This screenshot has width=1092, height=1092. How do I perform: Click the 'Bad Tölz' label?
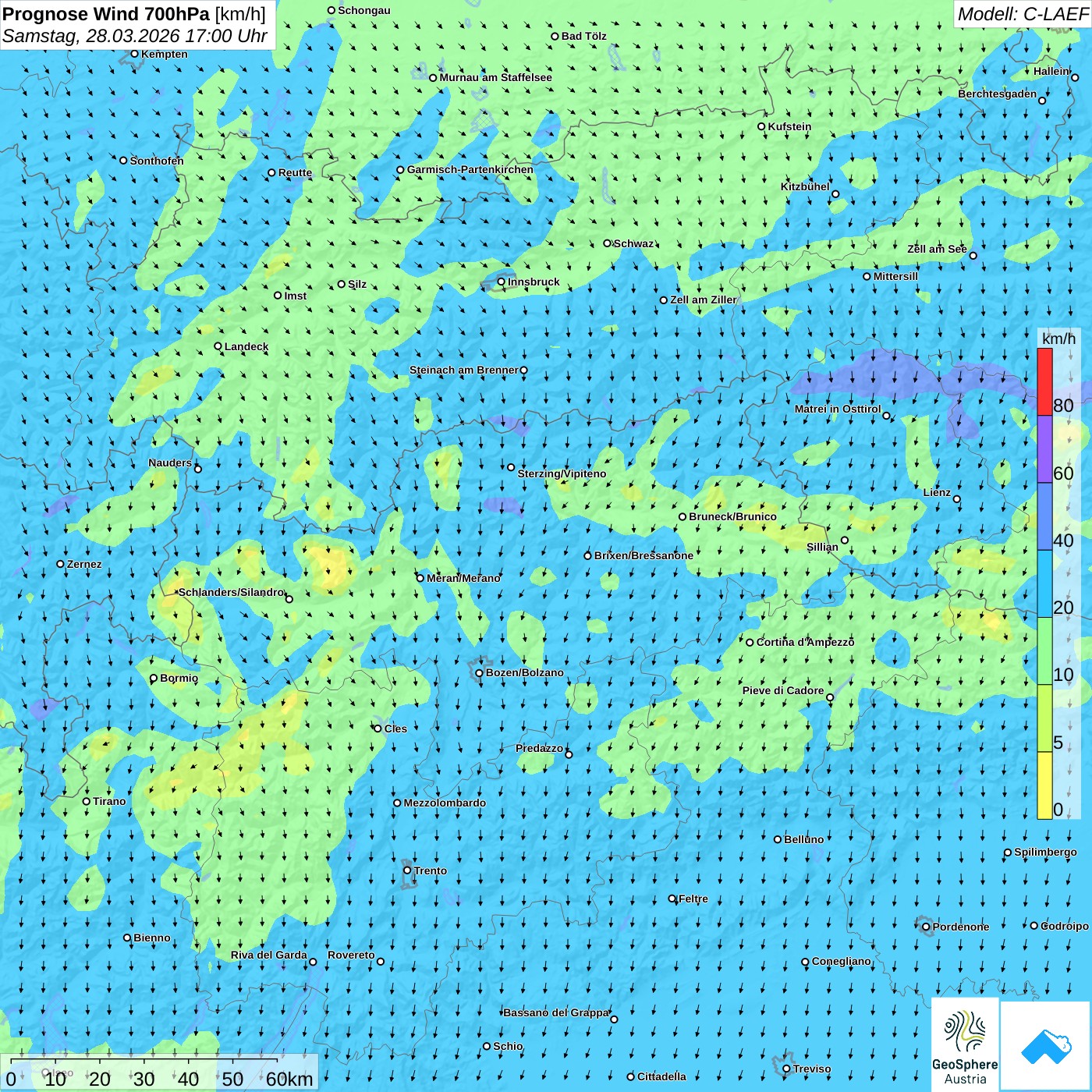click(x=583, y=36)
